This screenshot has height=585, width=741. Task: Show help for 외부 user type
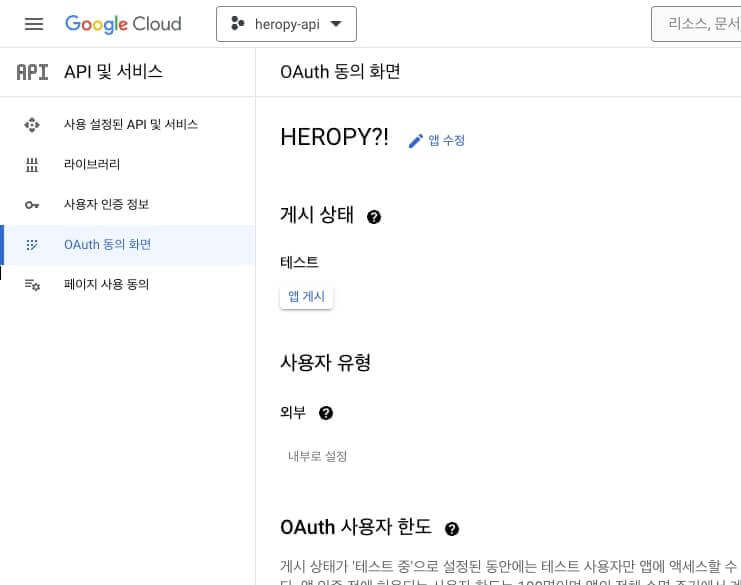(326, 413)
